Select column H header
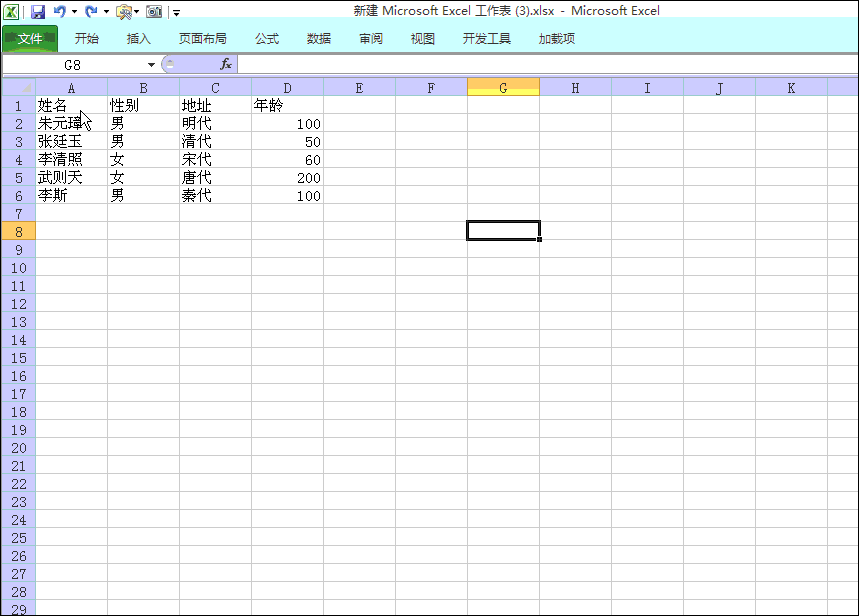859x616 pixels. pyautogui.click(x=575, y=88)
